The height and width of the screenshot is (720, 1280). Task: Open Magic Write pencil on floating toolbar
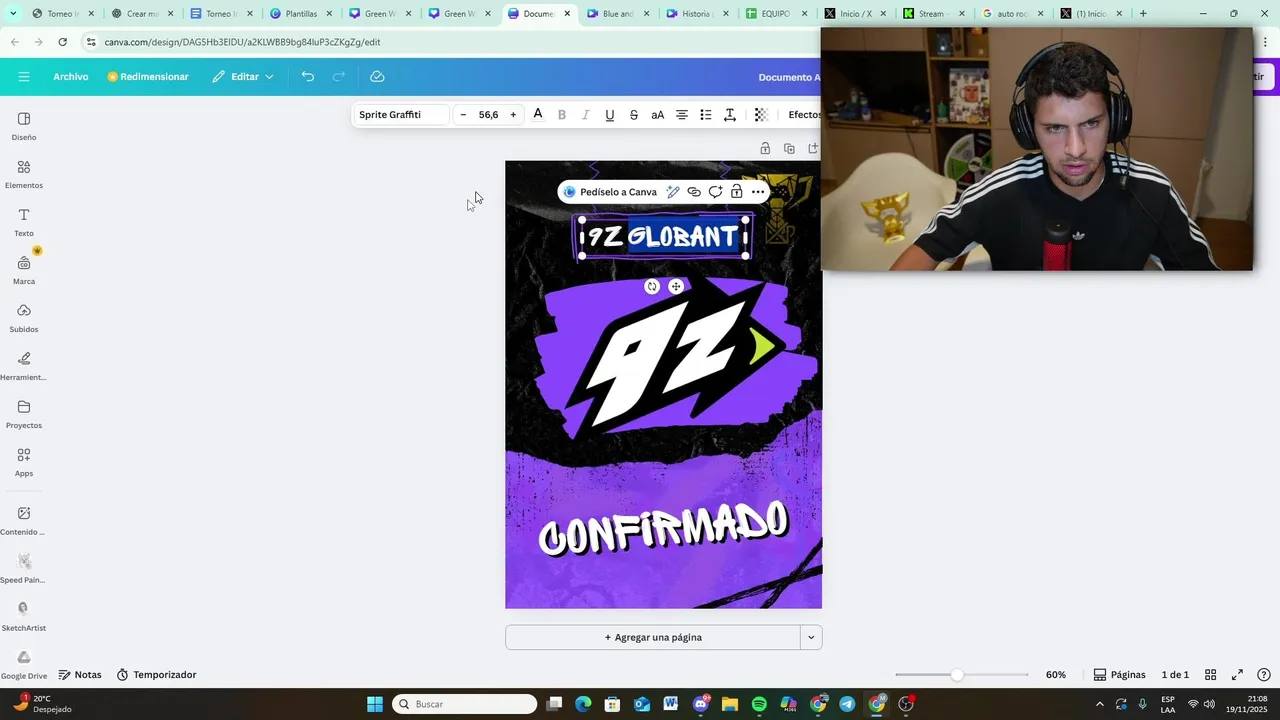(673, 192)
